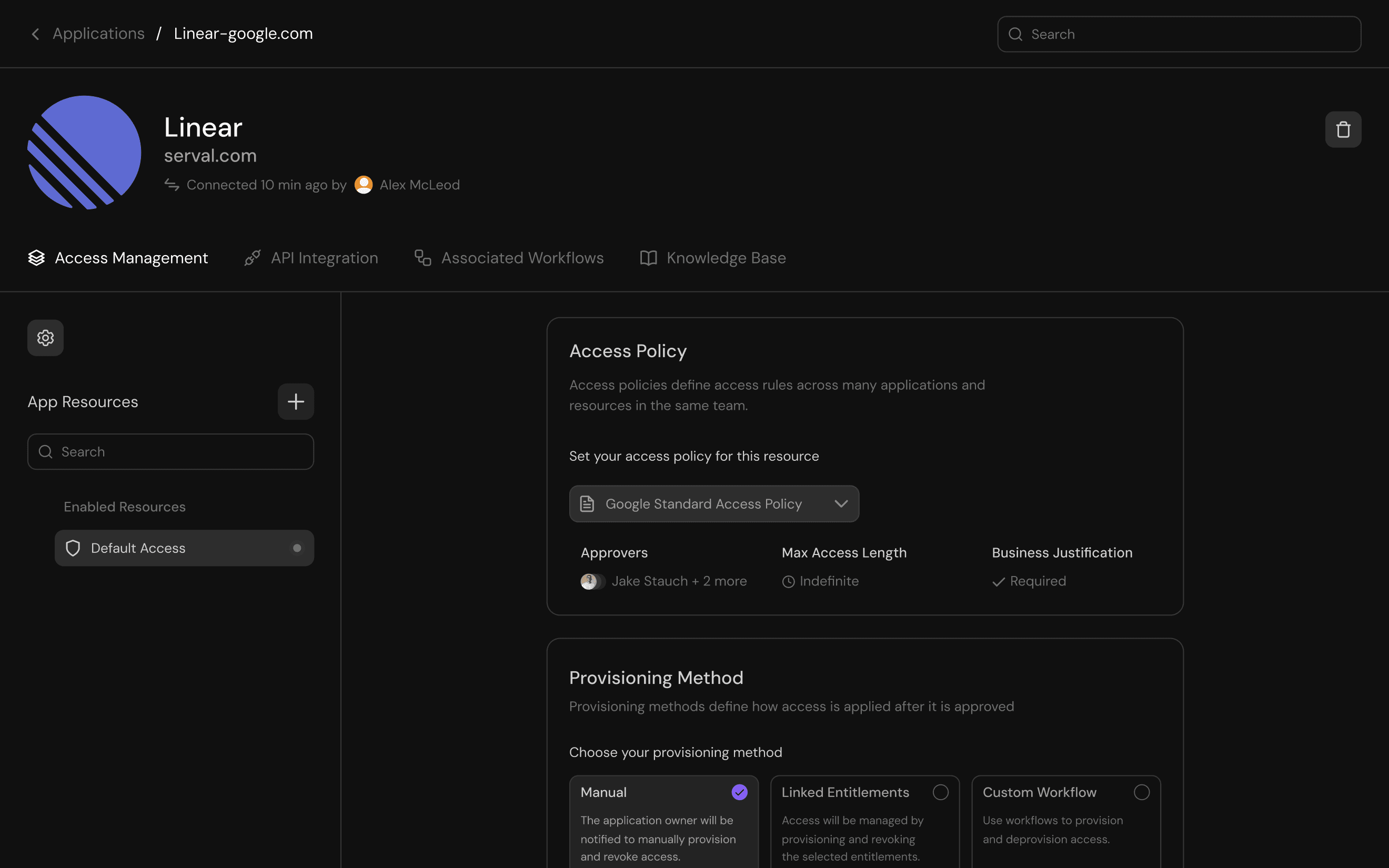Click the magnifier in resources search
1389x868 pixels.
pyautogui.click(x=45, y=452)
